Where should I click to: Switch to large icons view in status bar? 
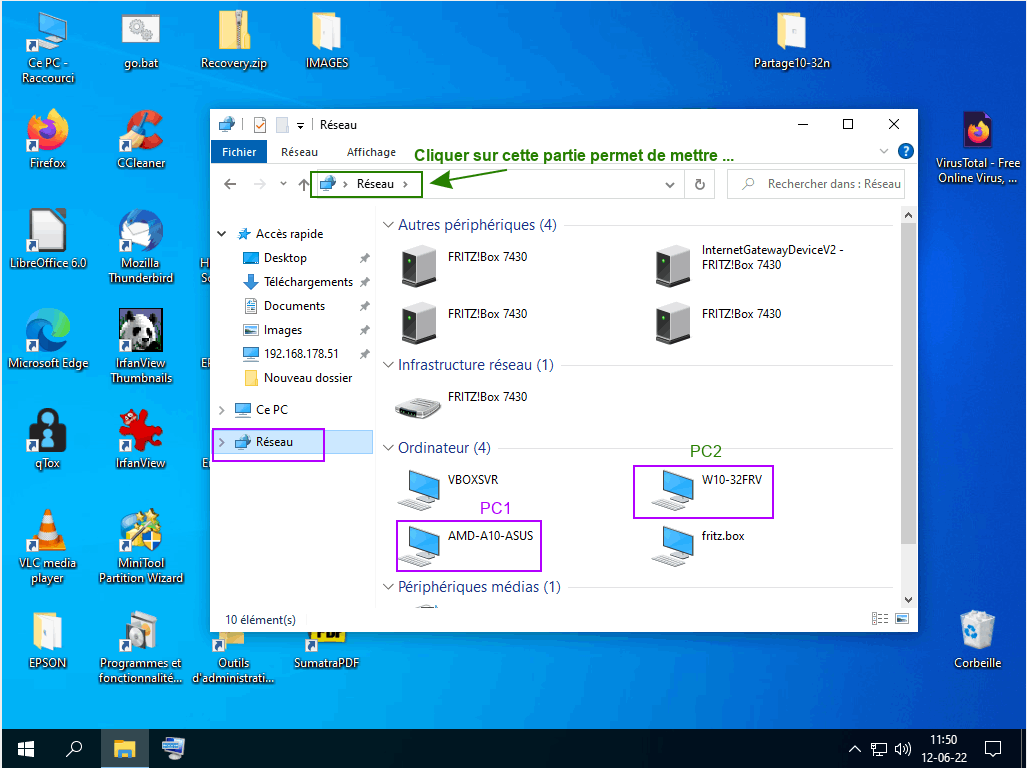902,619
